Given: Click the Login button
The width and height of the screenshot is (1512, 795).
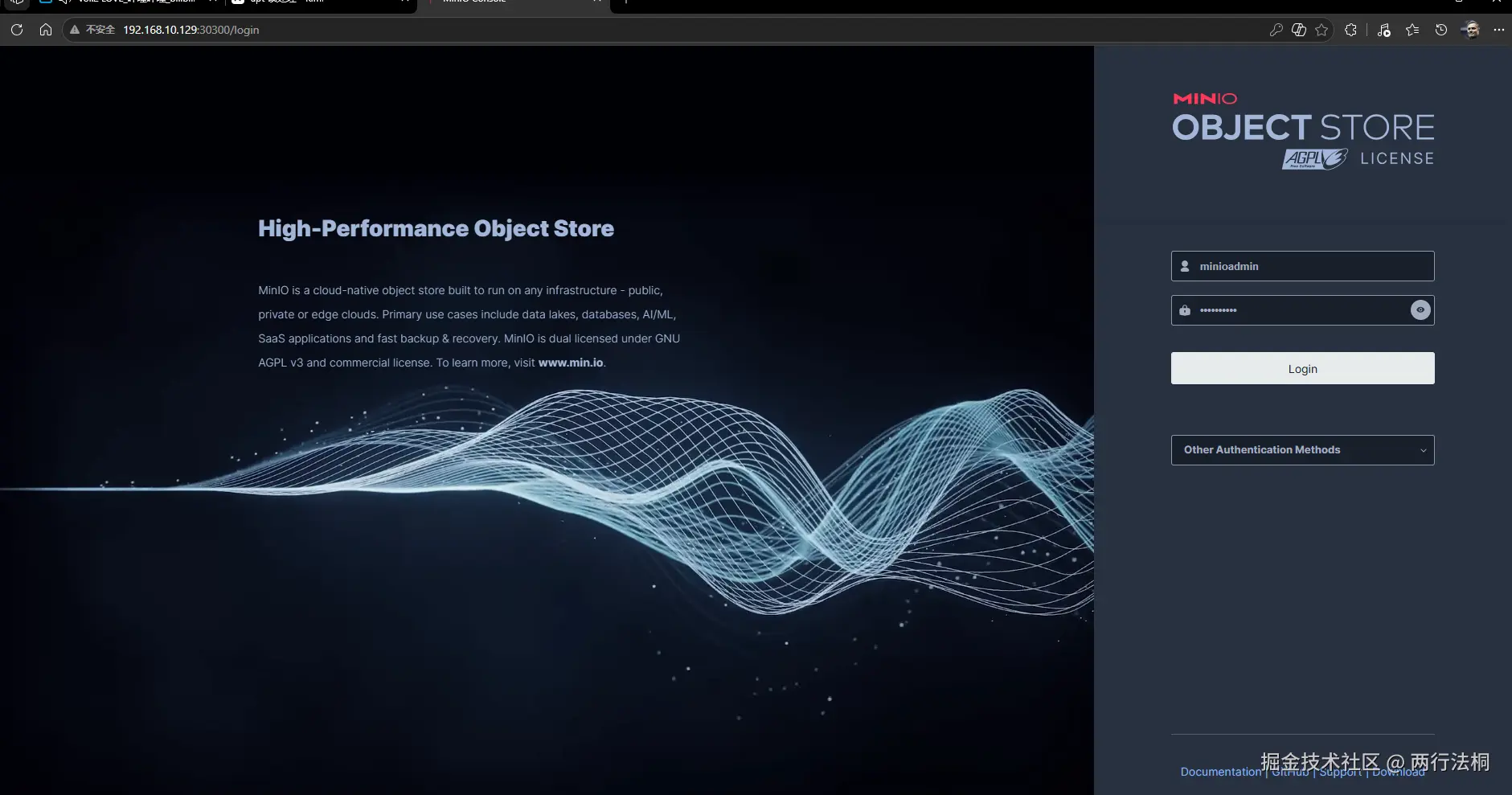Looking at the screenshot, I should click(x=1303, y=368).
